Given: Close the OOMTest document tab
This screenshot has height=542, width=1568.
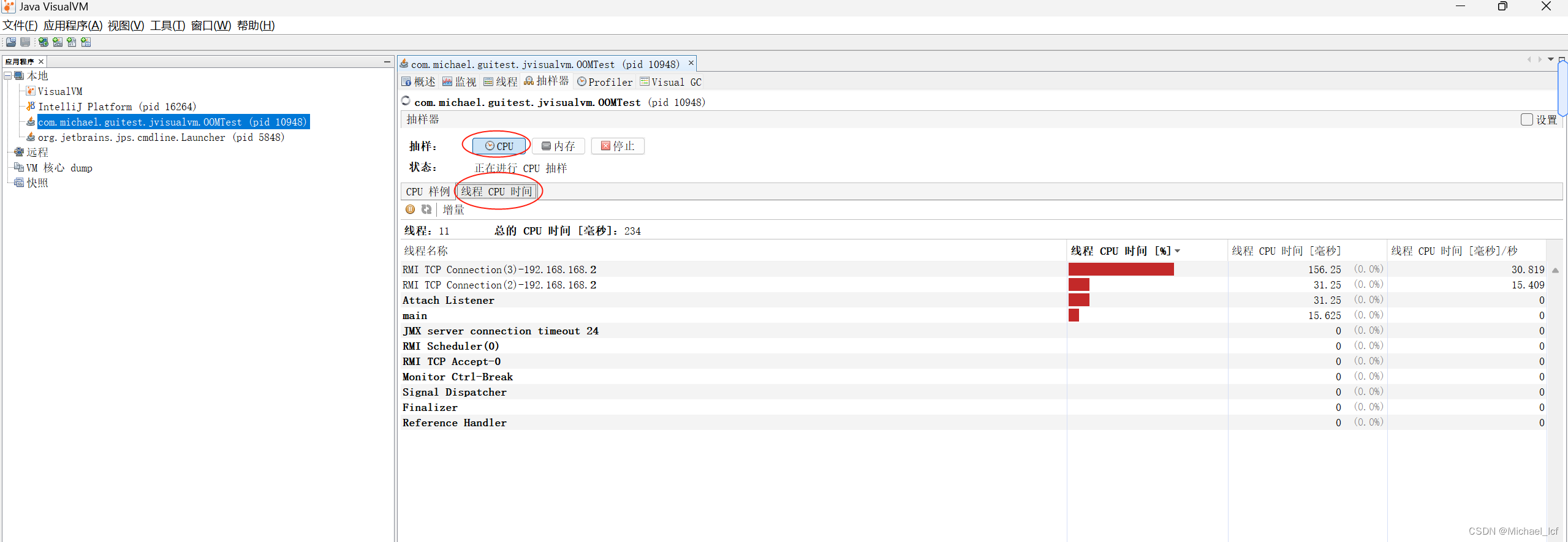Looking at the screenshot, I should [691, 63].
